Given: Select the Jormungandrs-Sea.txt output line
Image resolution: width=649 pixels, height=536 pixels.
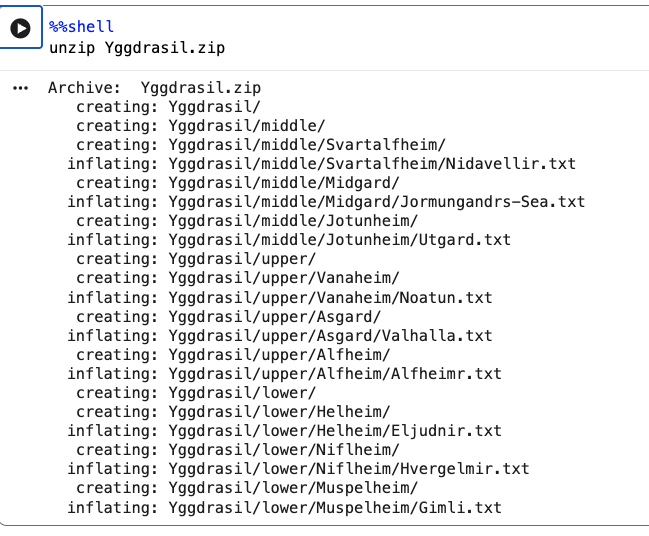Looking at the screenshot, I should [326, 202].
